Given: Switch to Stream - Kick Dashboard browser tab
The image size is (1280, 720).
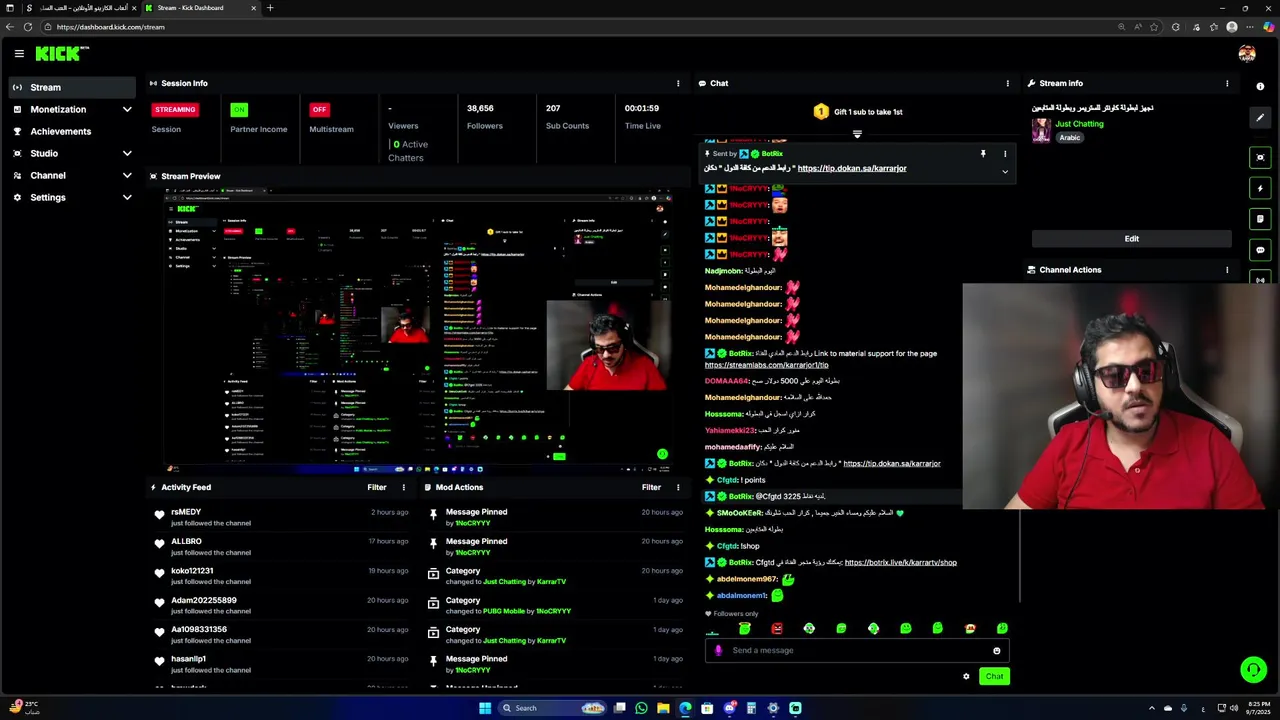Looking at the screenshot, I should pyautogui.click(x=200, y=8).
